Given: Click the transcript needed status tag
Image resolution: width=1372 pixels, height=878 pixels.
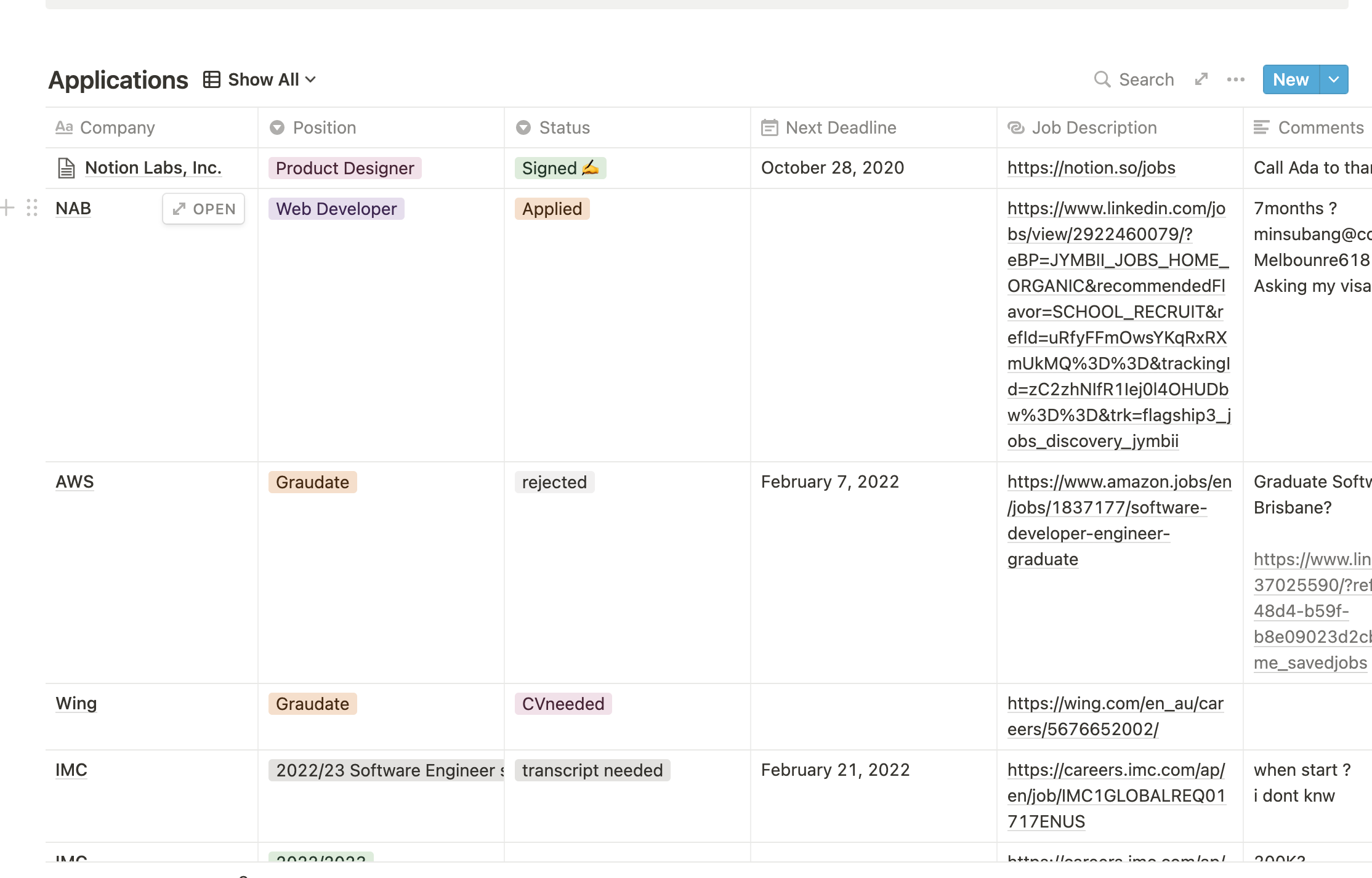Looking at the screenshot, I should pyautogui.click(x=592, y=770).
